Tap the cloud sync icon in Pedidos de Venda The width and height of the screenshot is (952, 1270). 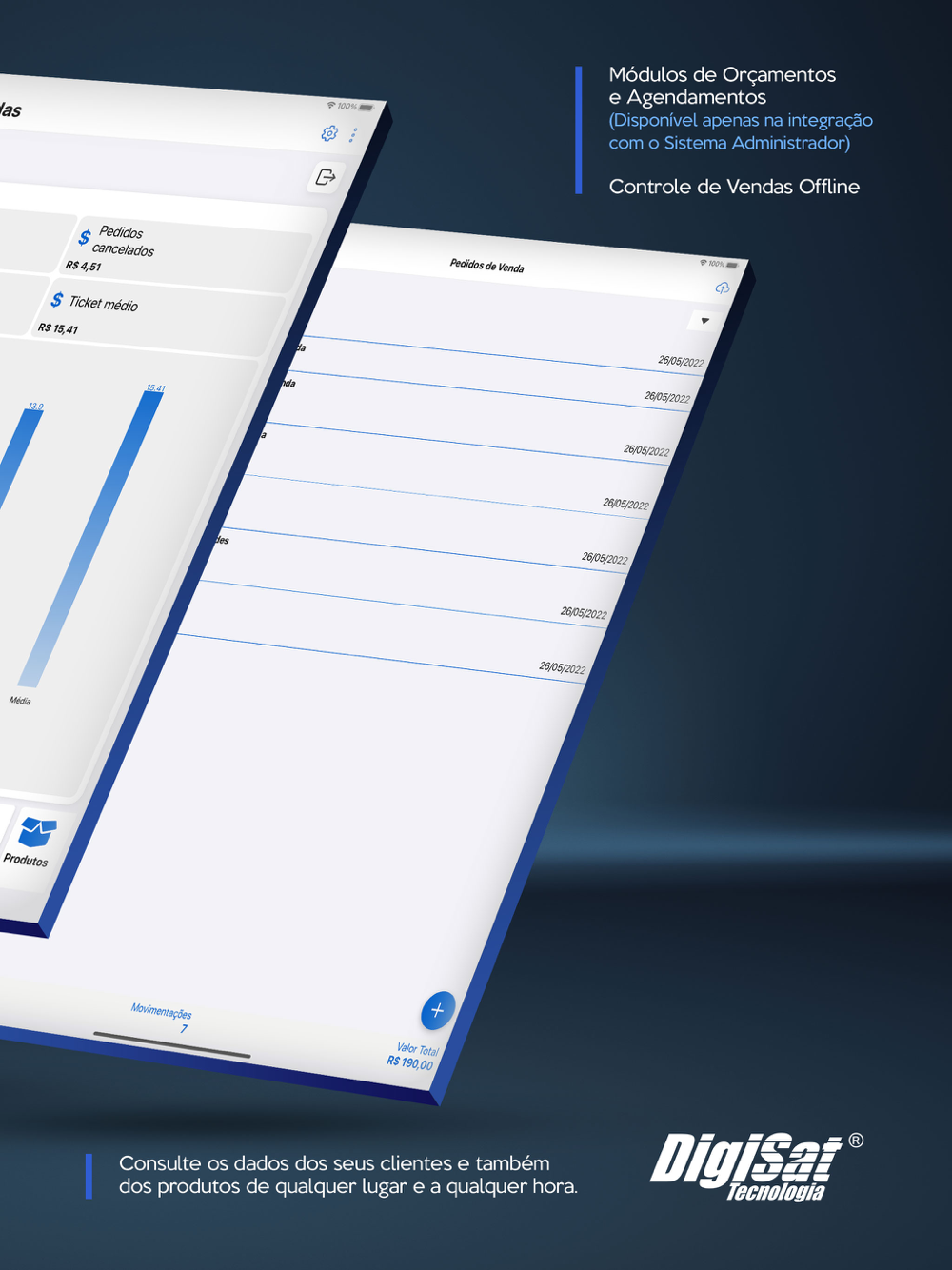coord(723,288)
